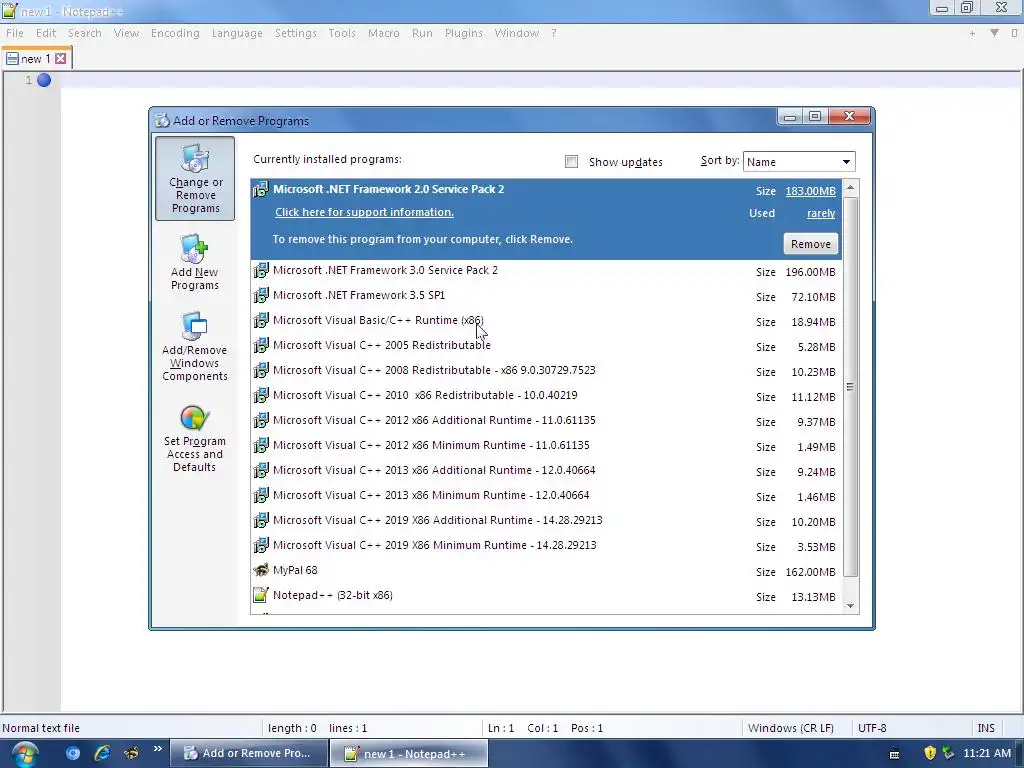
Task: Launch Internet Explorer from quick launch
Action: 102,753
